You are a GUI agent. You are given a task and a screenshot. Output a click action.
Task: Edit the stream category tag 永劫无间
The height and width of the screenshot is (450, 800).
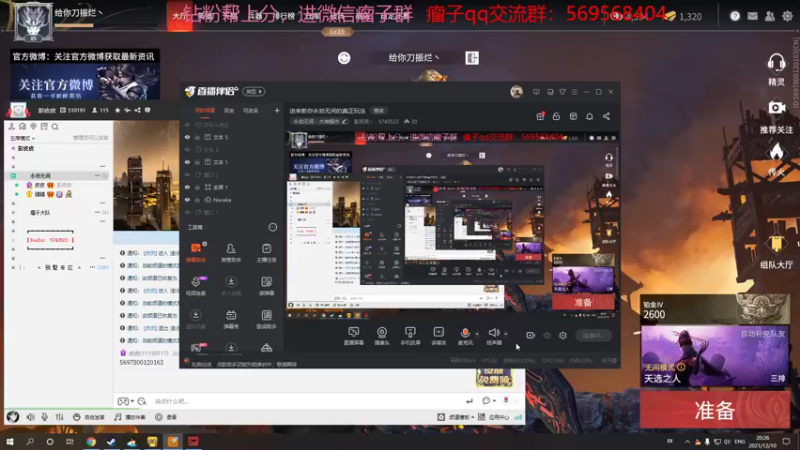point(319,121)
